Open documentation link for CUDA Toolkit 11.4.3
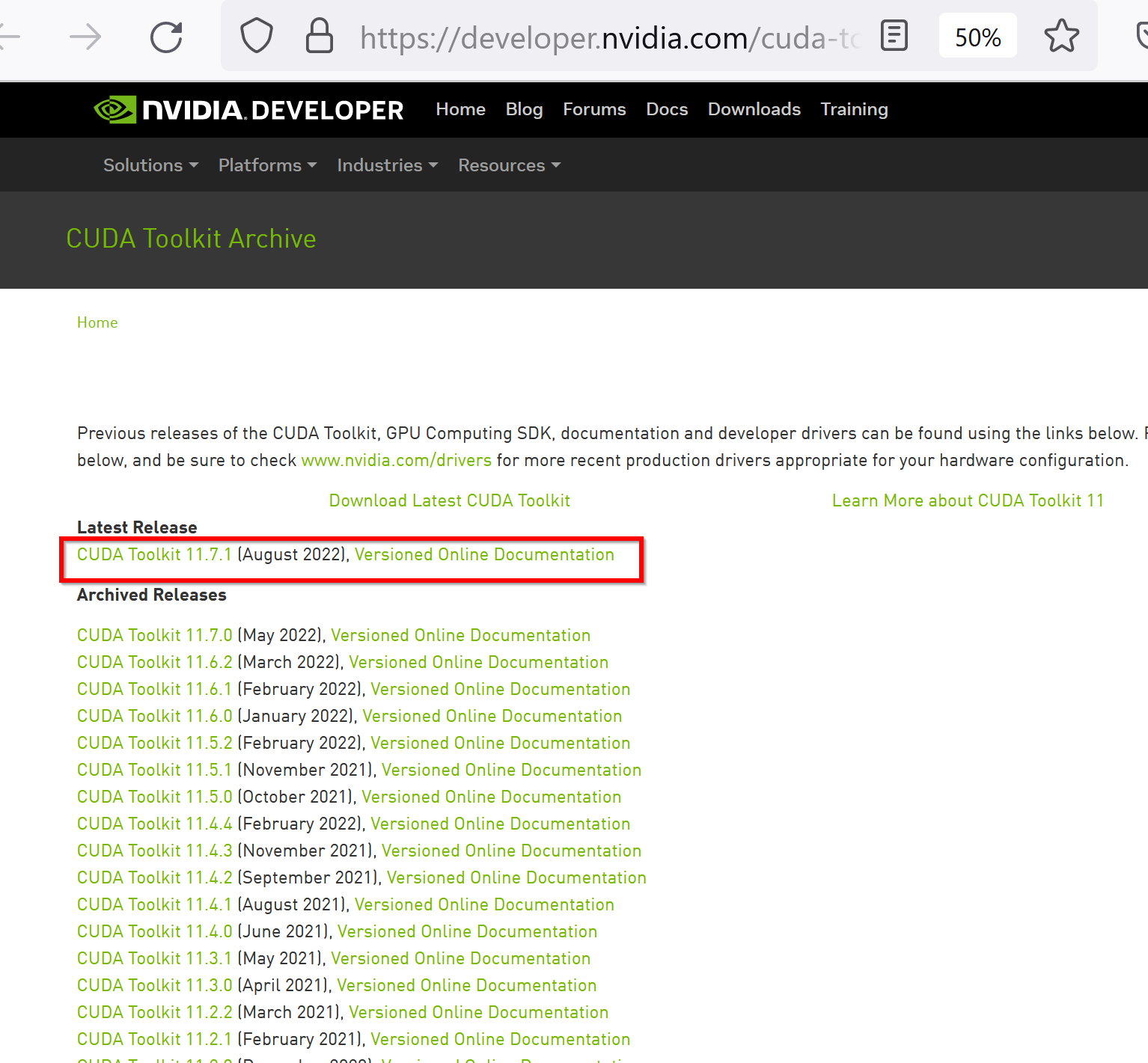This screenshot has height=1063, width=1148. (511, 851)
